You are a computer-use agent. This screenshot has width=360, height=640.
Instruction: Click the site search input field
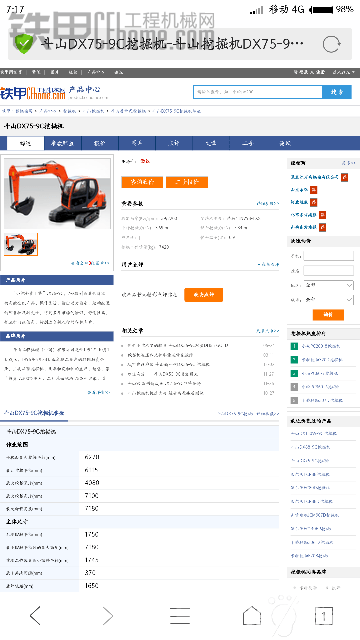[x=258, y=92]
